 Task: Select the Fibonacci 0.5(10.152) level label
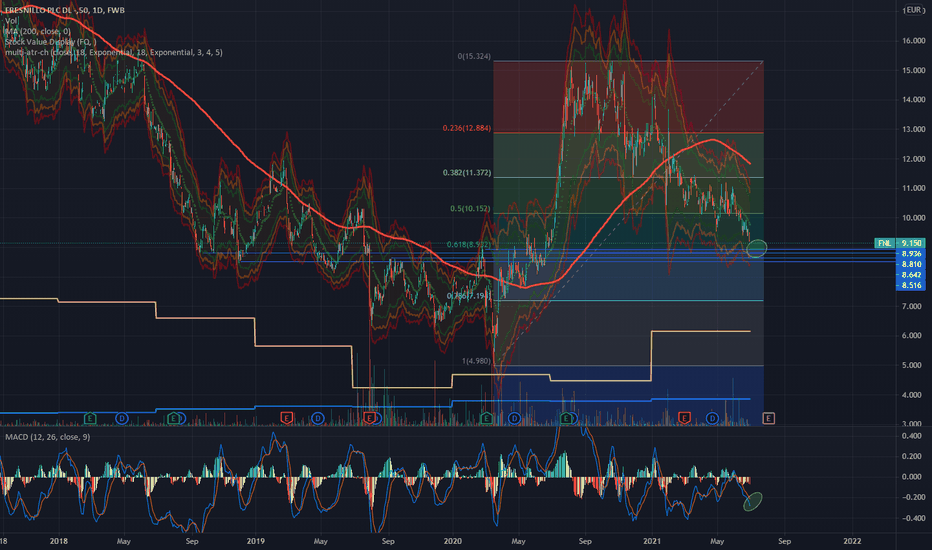click(470, 209)
